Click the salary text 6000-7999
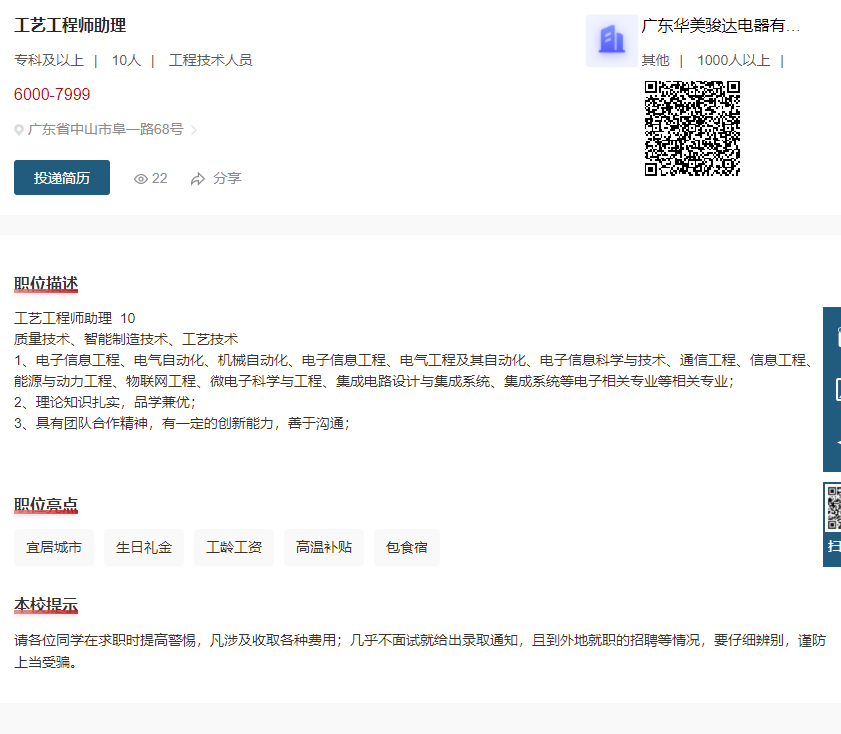The height and width of the screenshot is (734, 841). coord(52,94)
